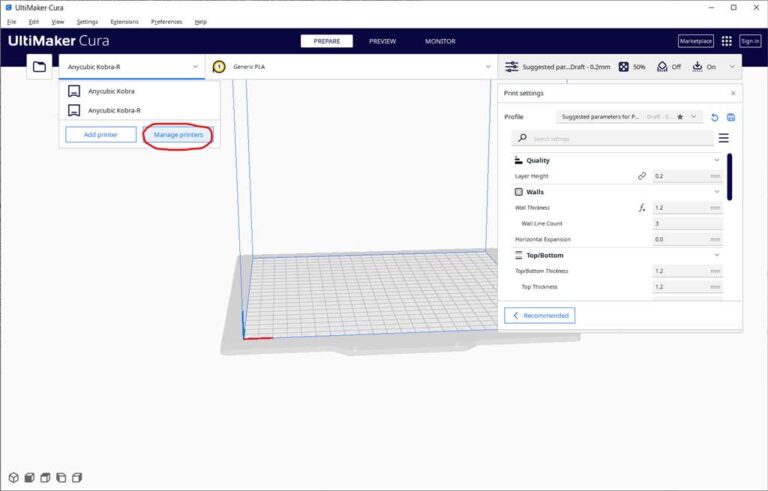The image size is (768, 491).
Task: Click the Add printer button
Action: coord(101,135)
